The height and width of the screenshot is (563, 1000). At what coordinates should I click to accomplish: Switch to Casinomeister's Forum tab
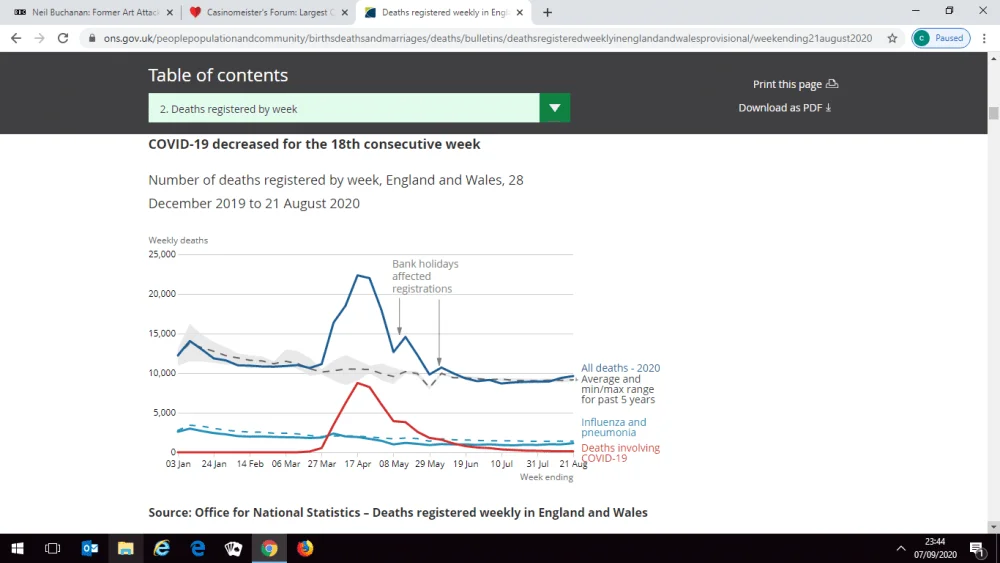pyautogui.click(x=270, y=12)
